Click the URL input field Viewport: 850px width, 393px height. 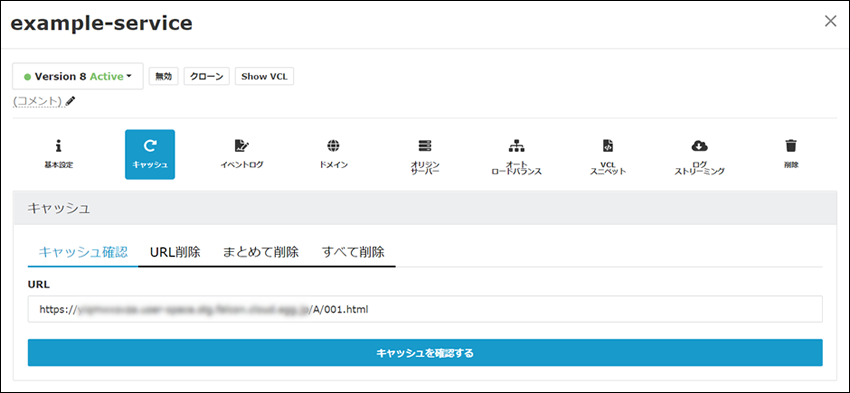[425, 309]
